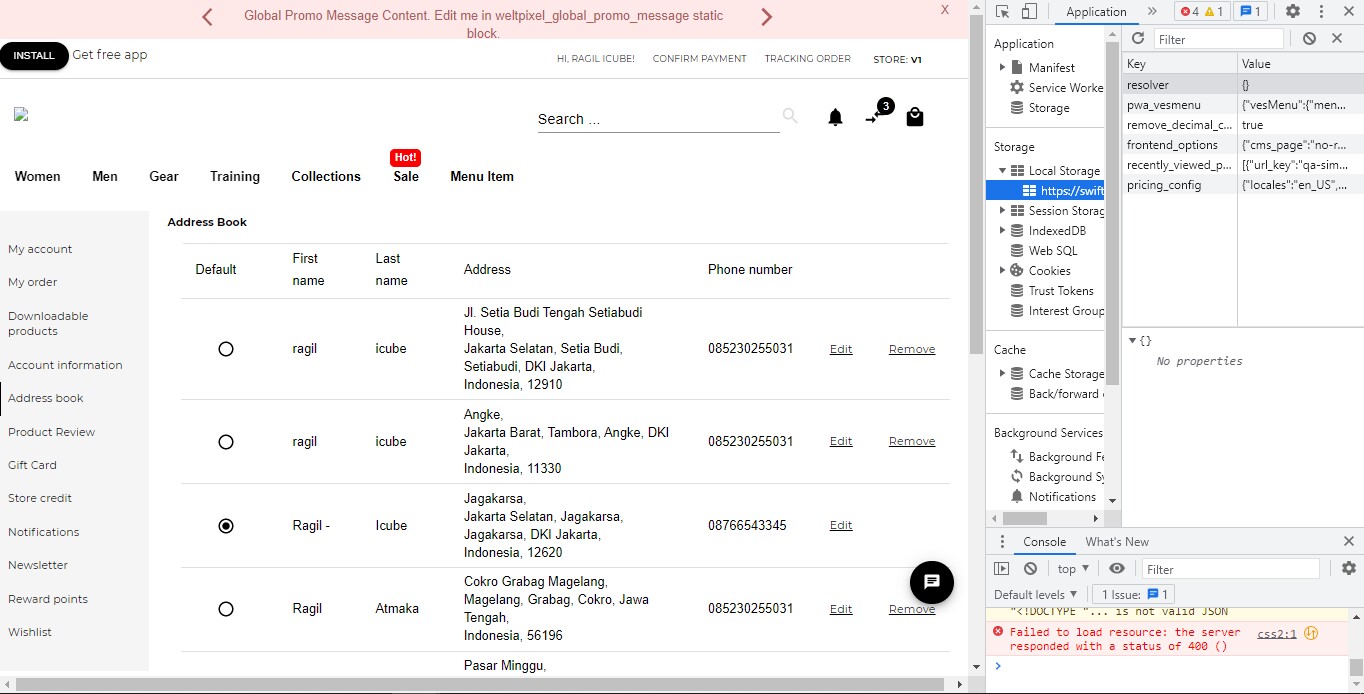This screenshot has height=694, width=1364.
Task: Select the default radio for Ragil Atmaka's address
Action: coord(226,608)
